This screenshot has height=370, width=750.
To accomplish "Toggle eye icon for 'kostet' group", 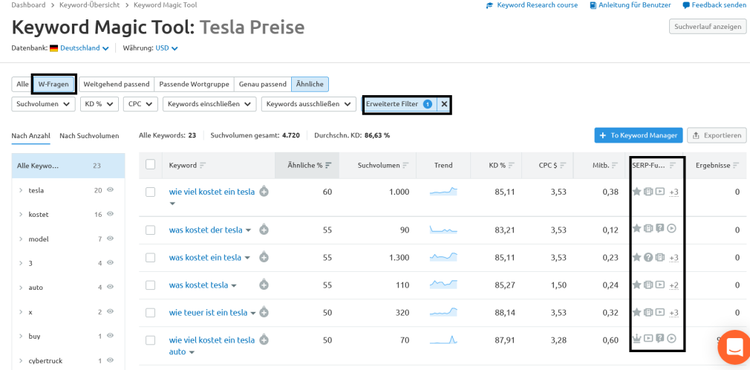I will [x=110, y=214].
